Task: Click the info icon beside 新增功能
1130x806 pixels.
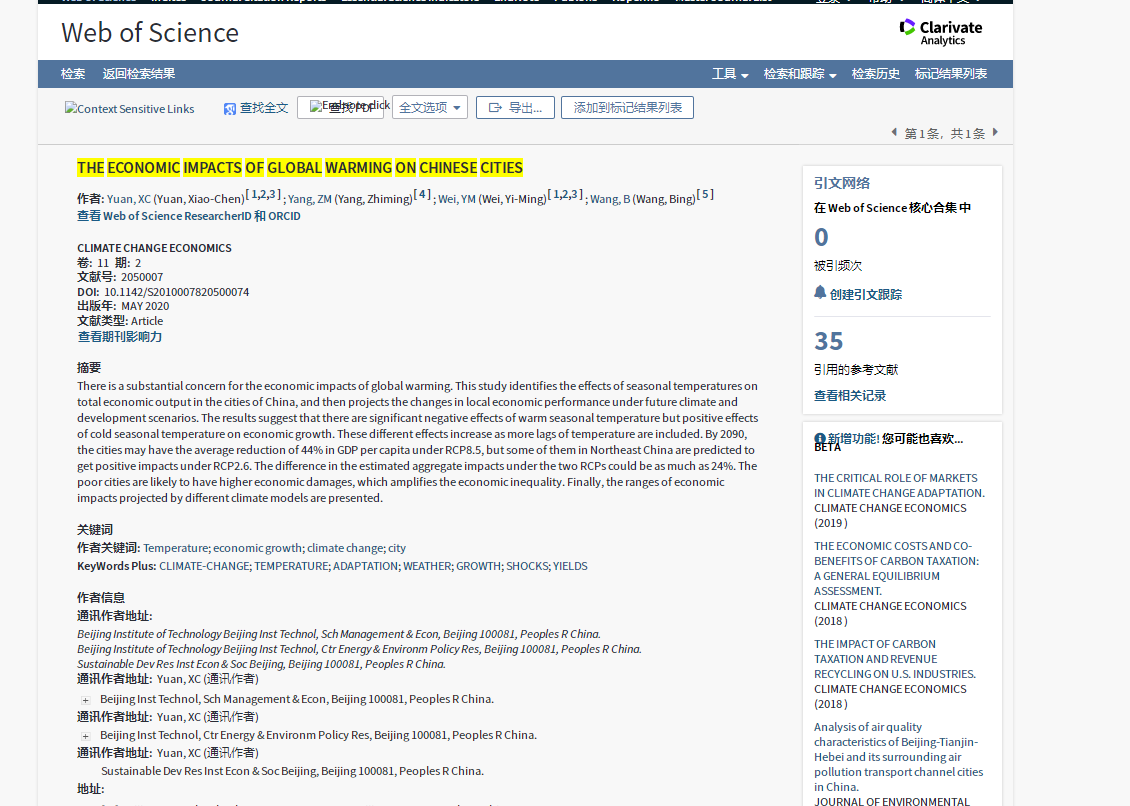Action: tap(820, 439)
